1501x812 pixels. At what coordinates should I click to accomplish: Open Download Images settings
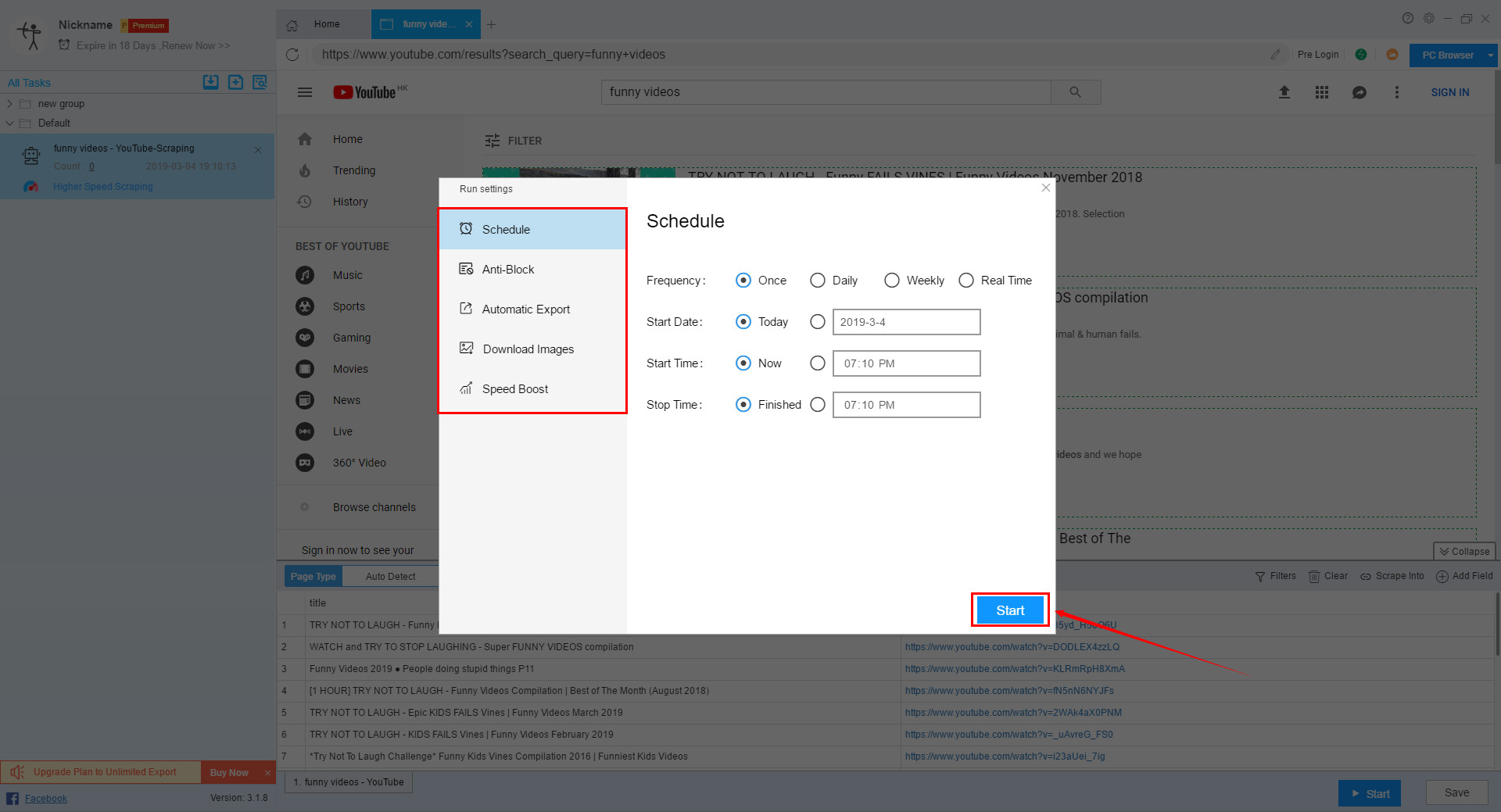[532, 349]
